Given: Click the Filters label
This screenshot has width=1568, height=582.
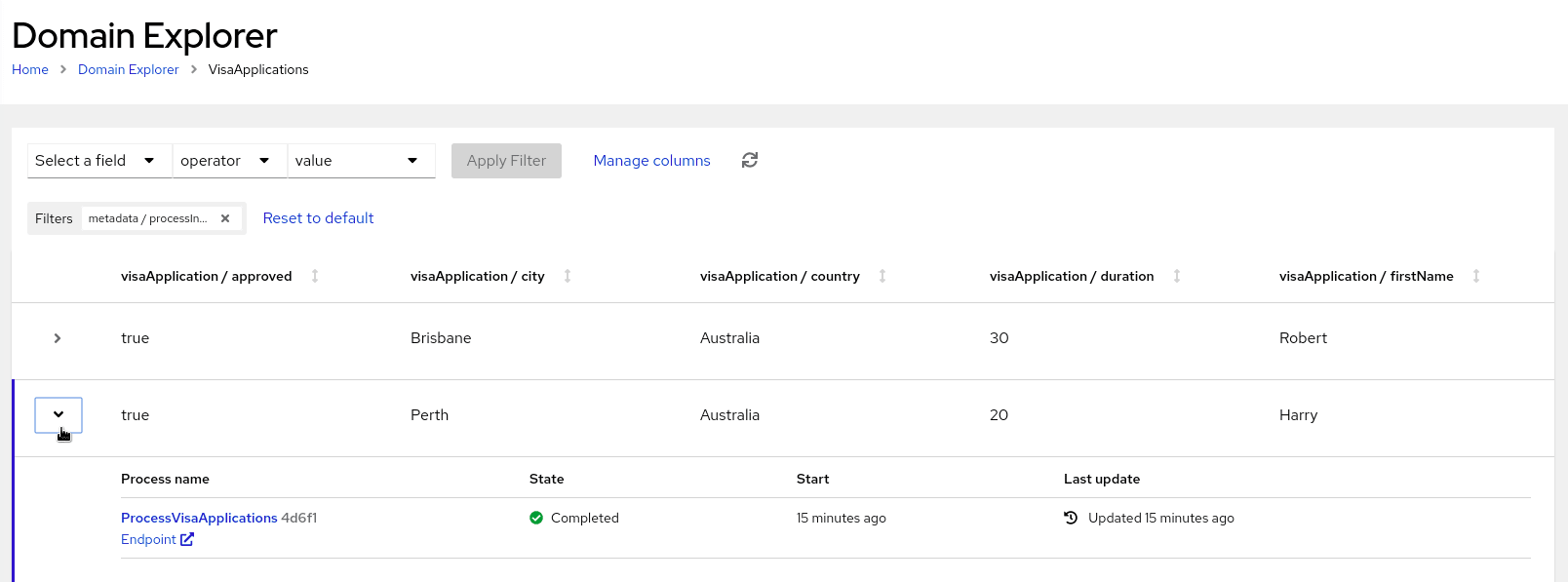Looking at the screenshot, I should click(54, 218).
